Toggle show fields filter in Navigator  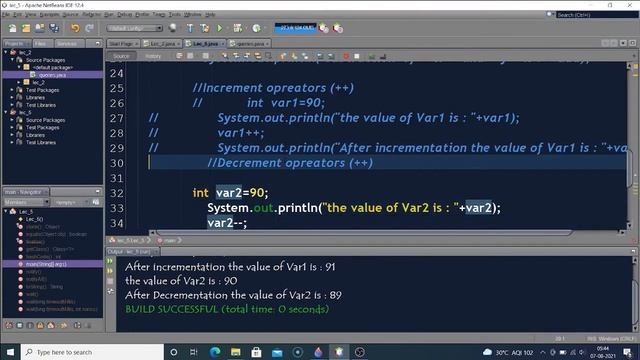coord(20,325)
